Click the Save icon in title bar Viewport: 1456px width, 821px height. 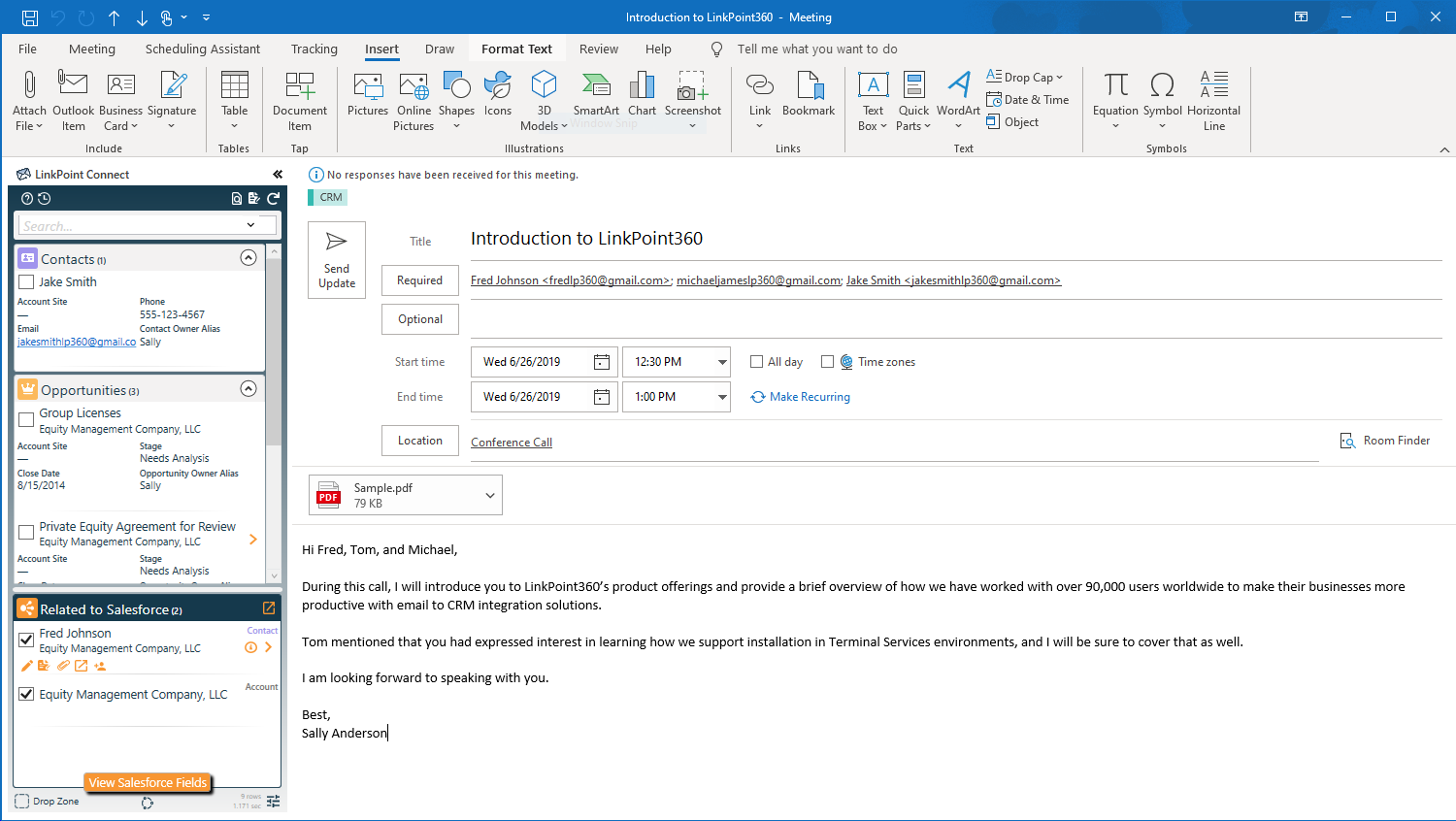29,17
